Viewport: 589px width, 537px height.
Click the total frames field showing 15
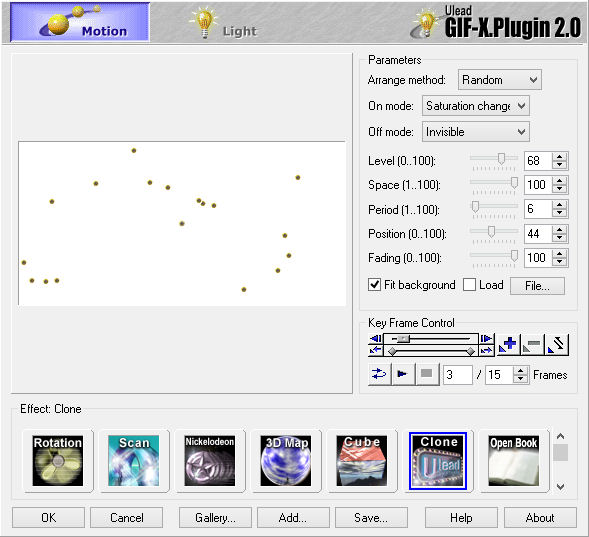tap(499, 375)
